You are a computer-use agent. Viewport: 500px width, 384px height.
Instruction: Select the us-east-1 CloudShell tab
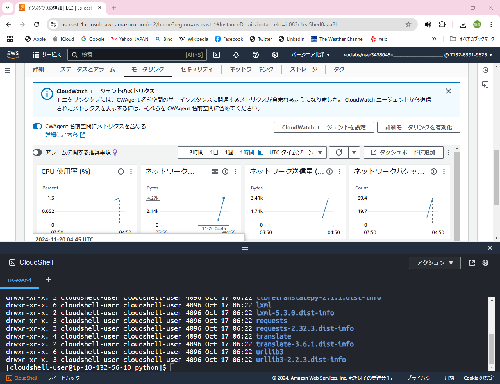pyautogui.click(x=19, y=280)
